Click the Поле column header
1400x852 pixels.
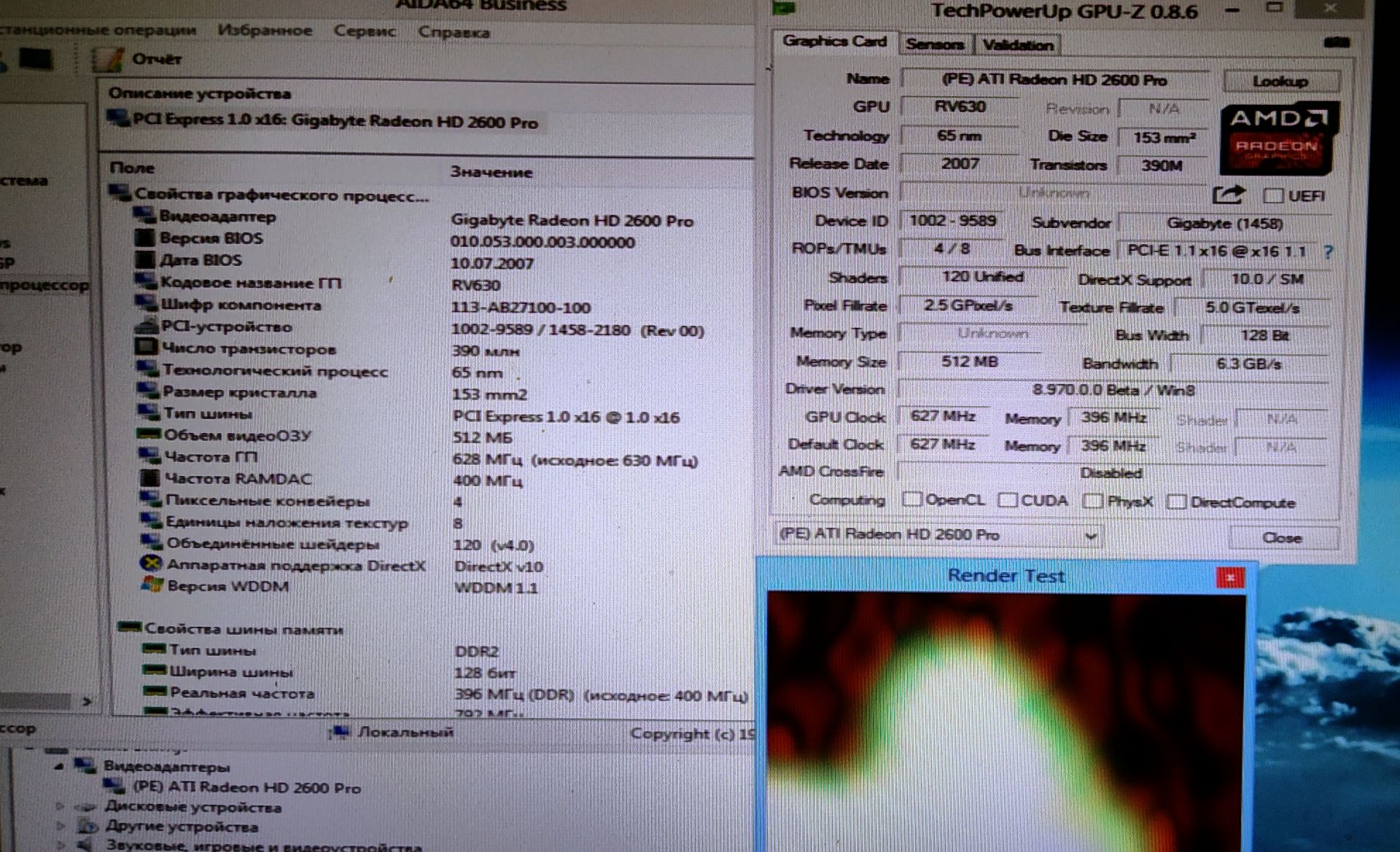point(132,168)
